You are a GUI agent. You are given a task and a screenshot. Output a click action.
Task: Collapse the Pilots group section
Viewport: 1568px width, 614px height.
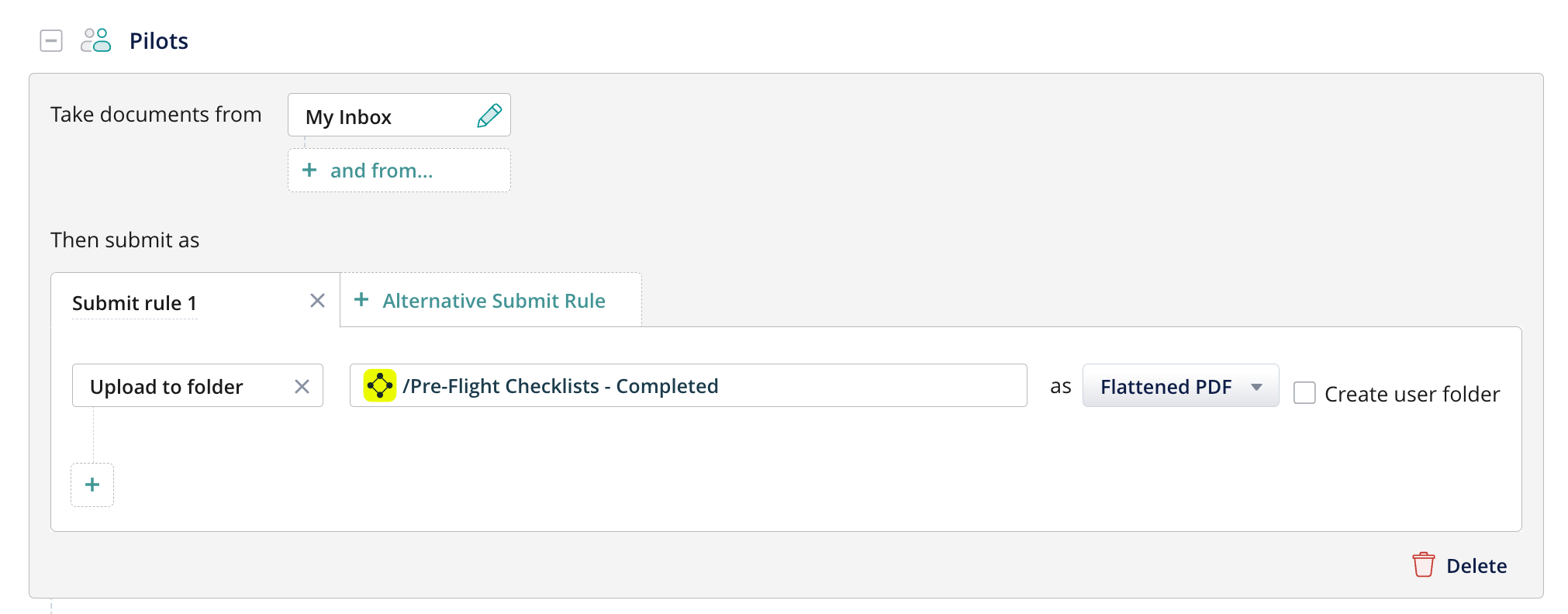pos(51,40)
